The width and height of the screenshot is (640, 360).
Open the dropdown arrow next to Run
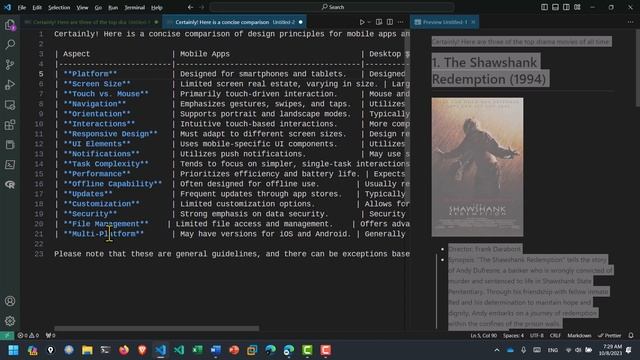(369, 22)
